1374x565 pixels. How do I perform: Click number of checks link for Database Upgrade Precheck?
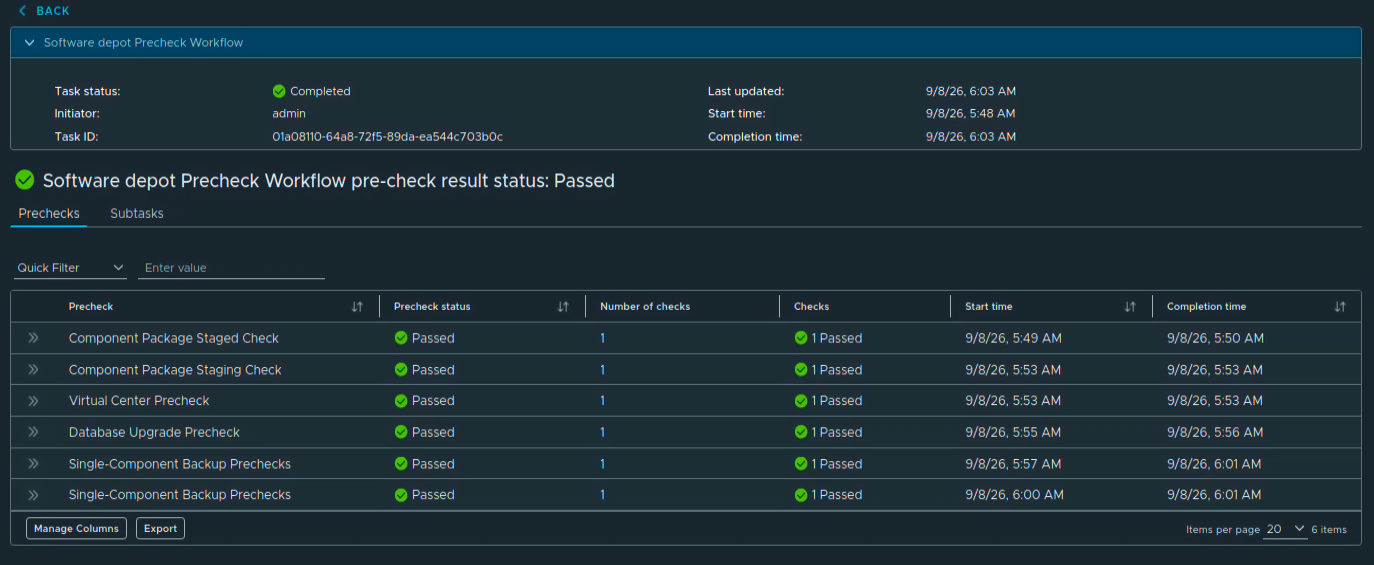click(603, 432)
